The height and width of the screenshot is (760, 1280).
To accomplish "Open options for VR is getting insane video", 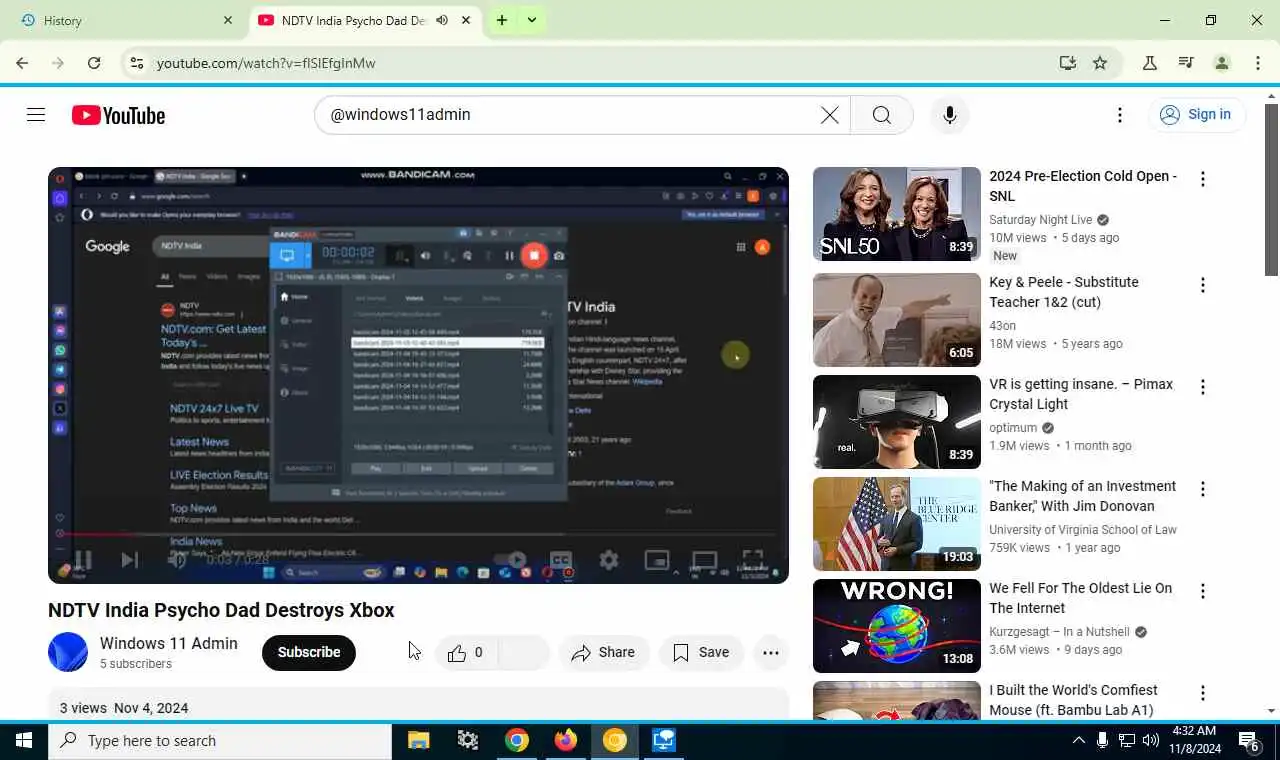I will 1203,387.
